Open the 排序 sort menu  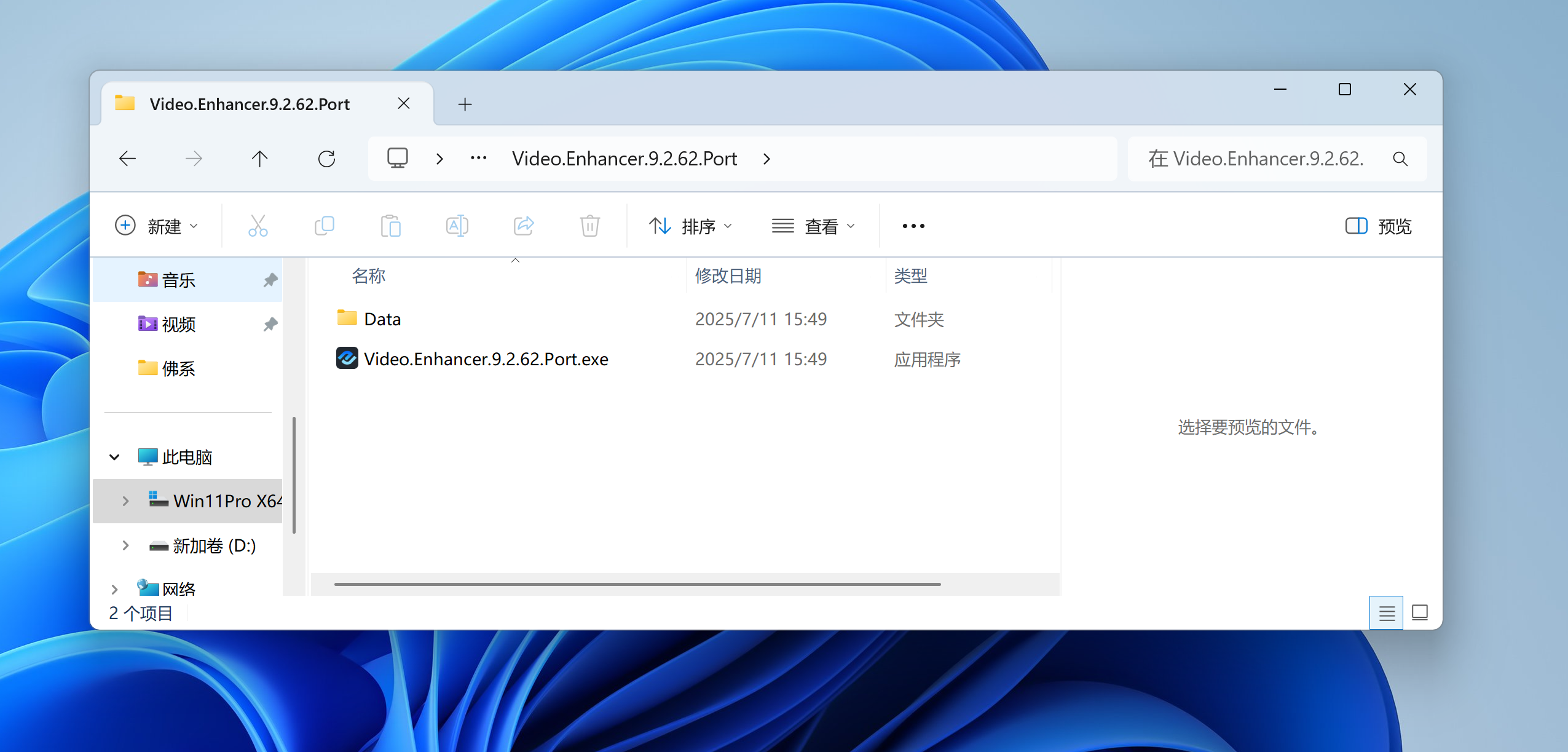pos(690,226)
